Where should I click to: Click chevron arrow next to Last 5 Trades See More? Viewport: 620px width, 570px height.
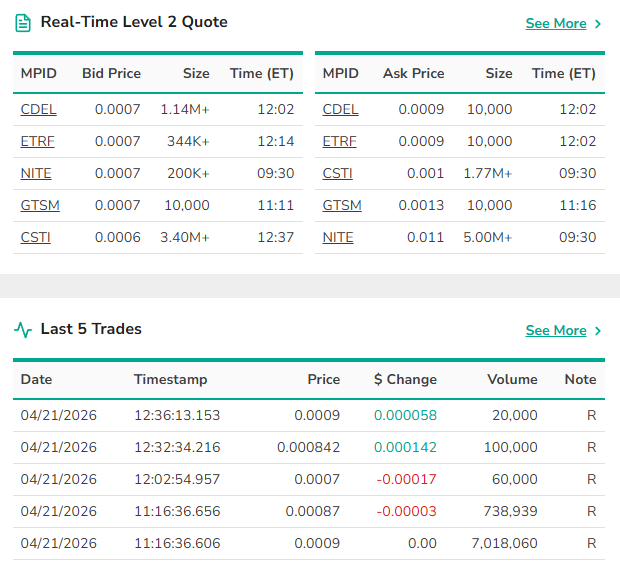[598, 330]
